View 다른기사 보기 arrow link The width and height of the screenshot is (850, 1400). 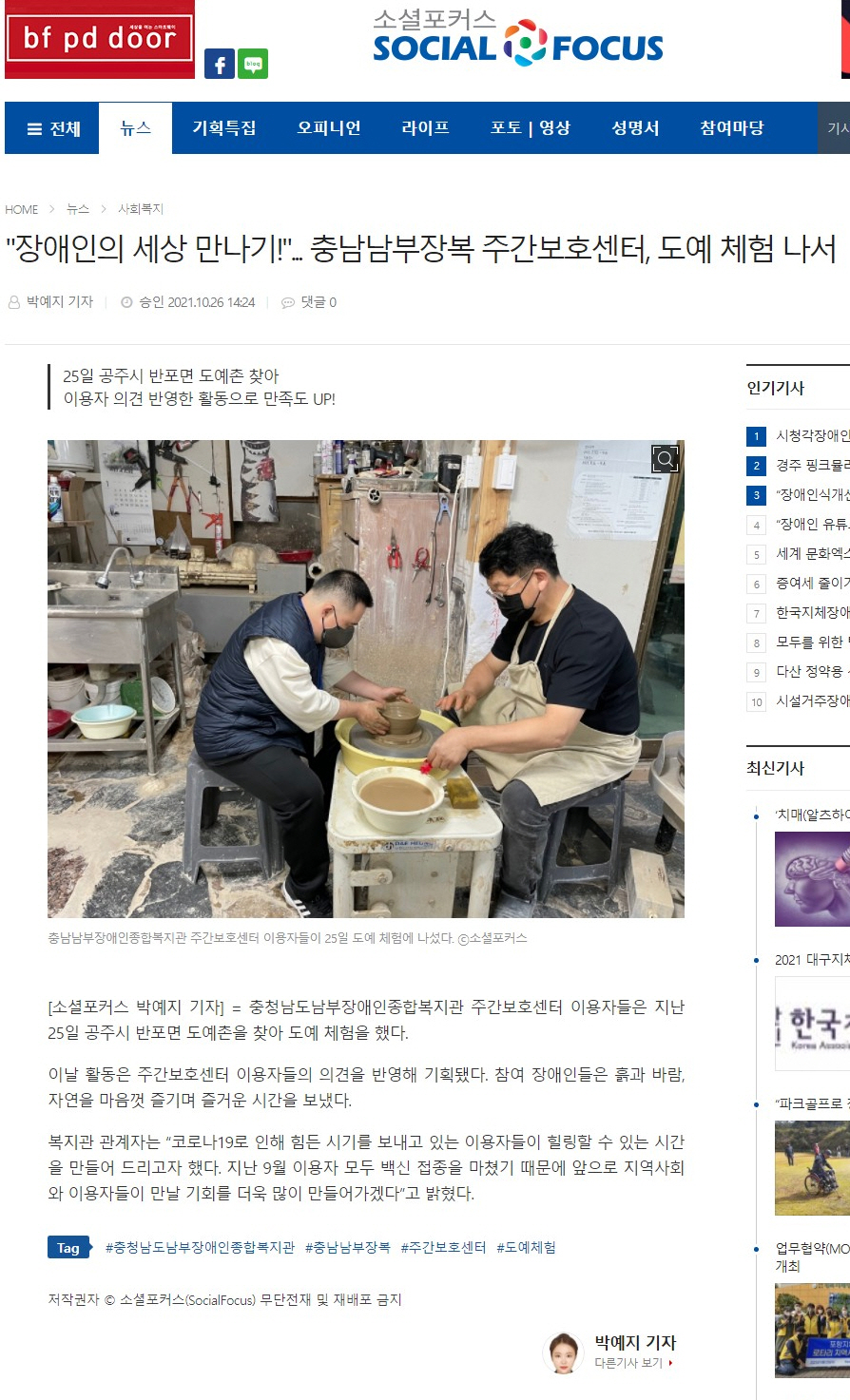(x=634, y=1363)
